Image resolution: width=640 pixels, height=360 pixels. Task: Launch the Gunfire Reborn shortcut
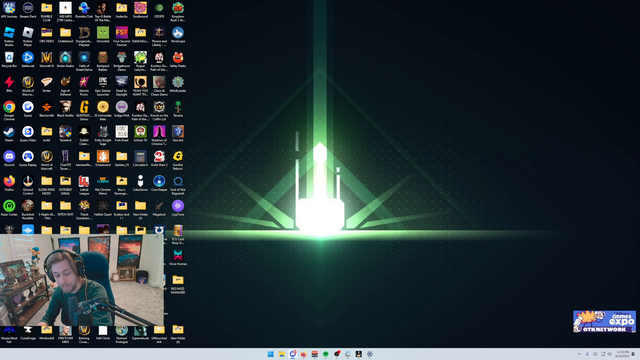click(178, 160)
